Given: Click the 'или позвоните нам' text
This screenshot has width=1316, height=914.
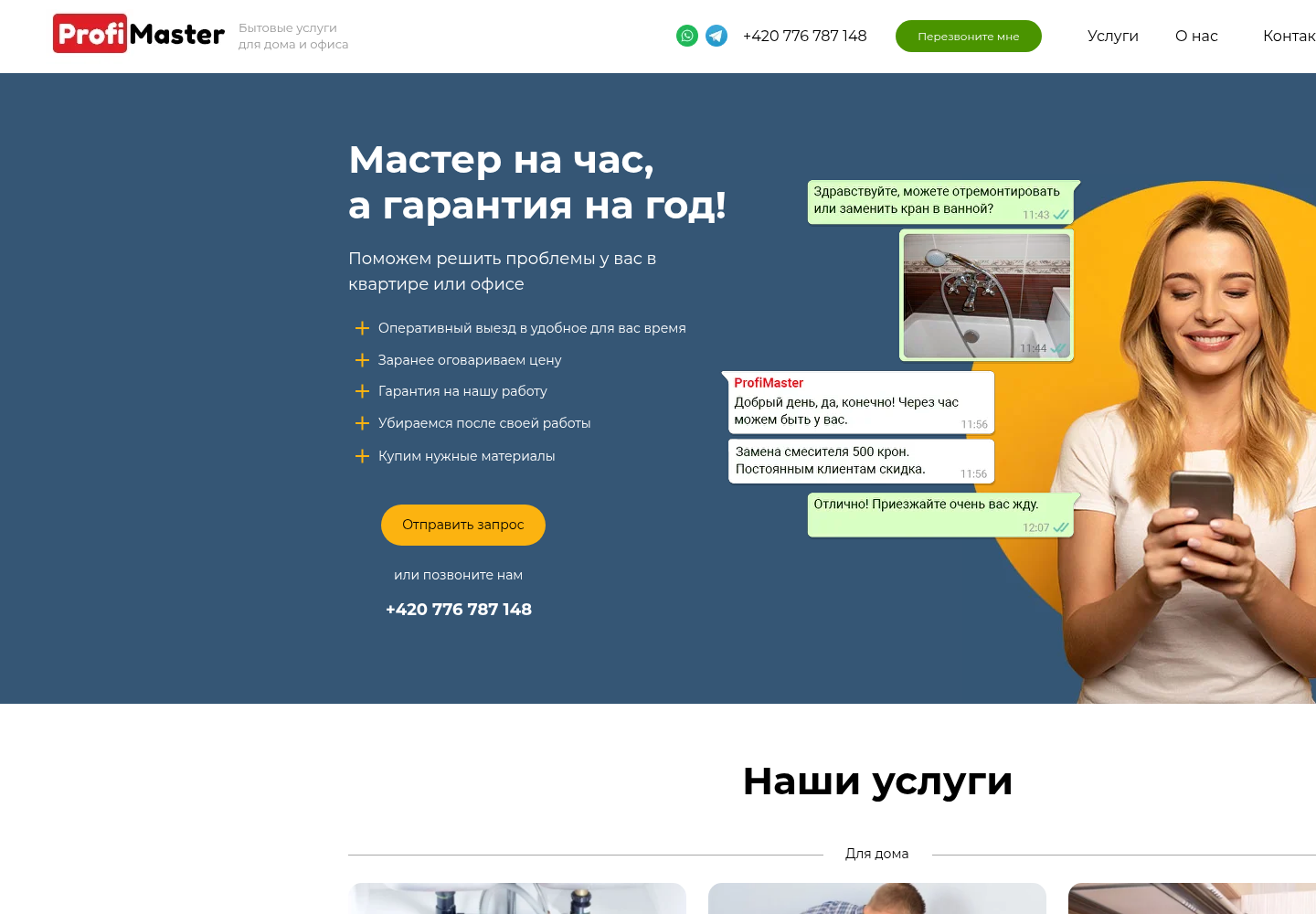Looking at the screenshot, I should click(x=458, y=575).
